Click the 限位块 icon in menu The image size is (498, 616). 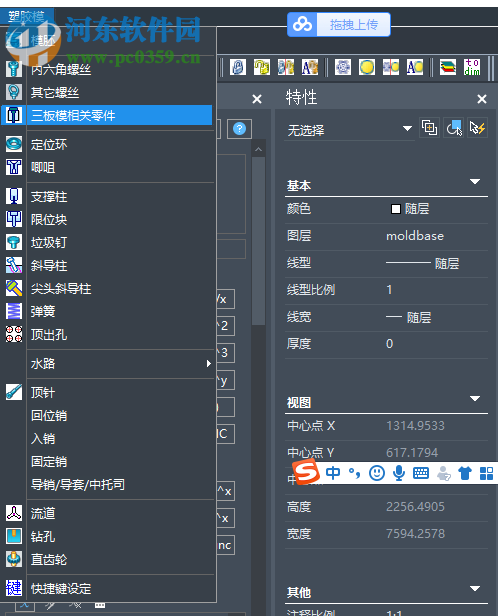pos(14,219)
